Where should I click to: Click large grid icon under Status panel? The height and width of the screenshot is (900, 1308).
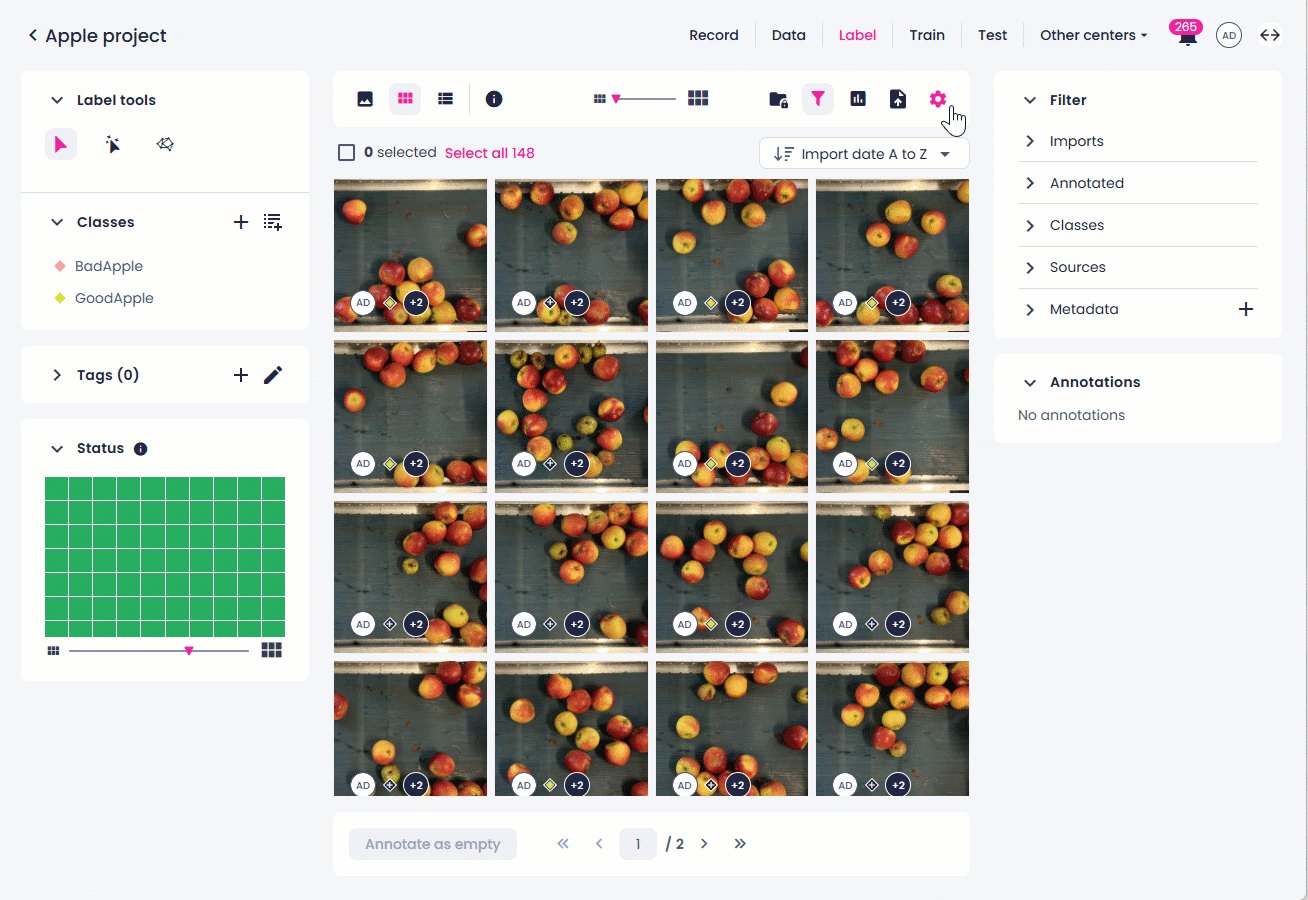point(272,651)
